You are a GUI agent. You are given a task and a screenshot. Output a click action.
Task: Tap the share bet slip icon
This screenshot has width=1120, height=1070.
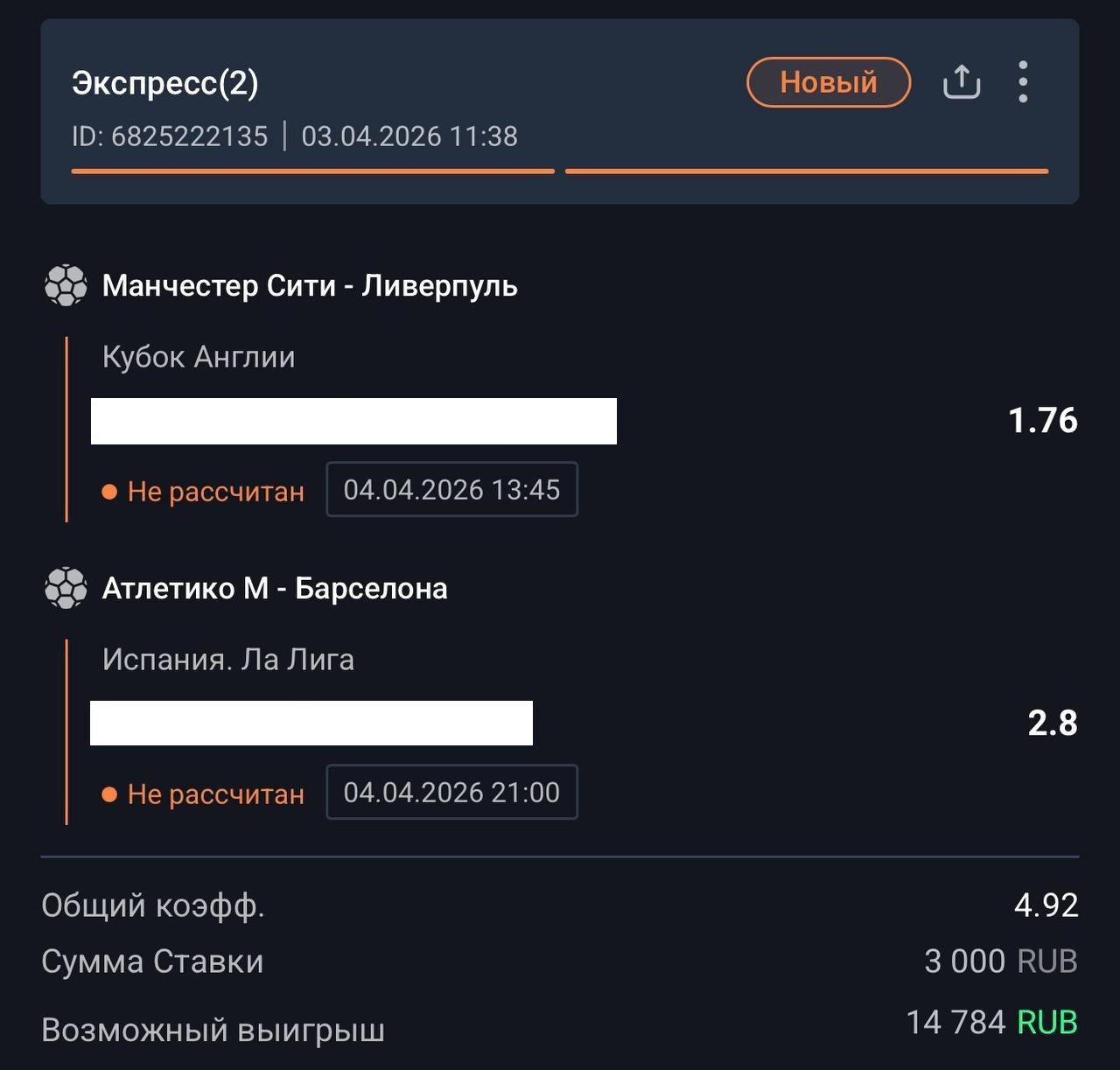tap(961, 82)
